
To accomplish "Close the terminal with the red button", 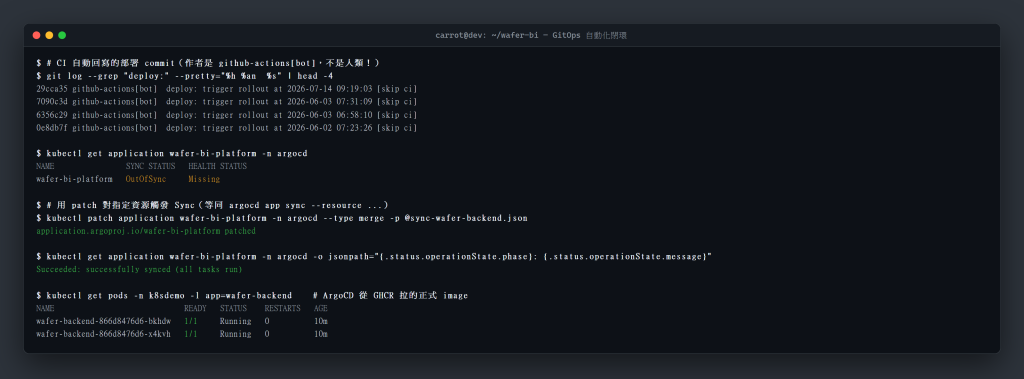I will coord(37,35).
